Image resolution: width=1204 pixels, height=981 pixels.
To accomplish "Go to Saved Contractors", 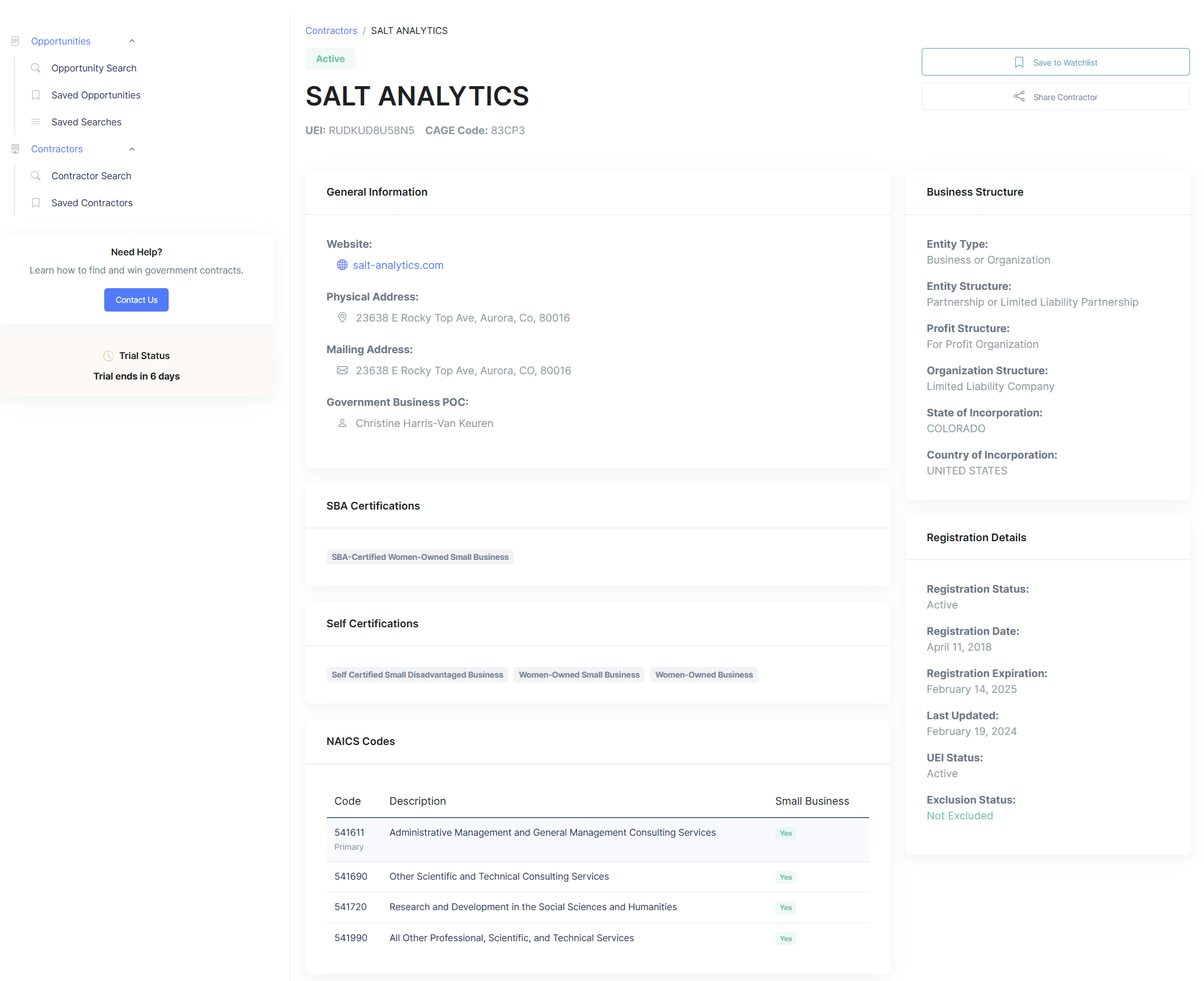I will [x=92, y=203].
